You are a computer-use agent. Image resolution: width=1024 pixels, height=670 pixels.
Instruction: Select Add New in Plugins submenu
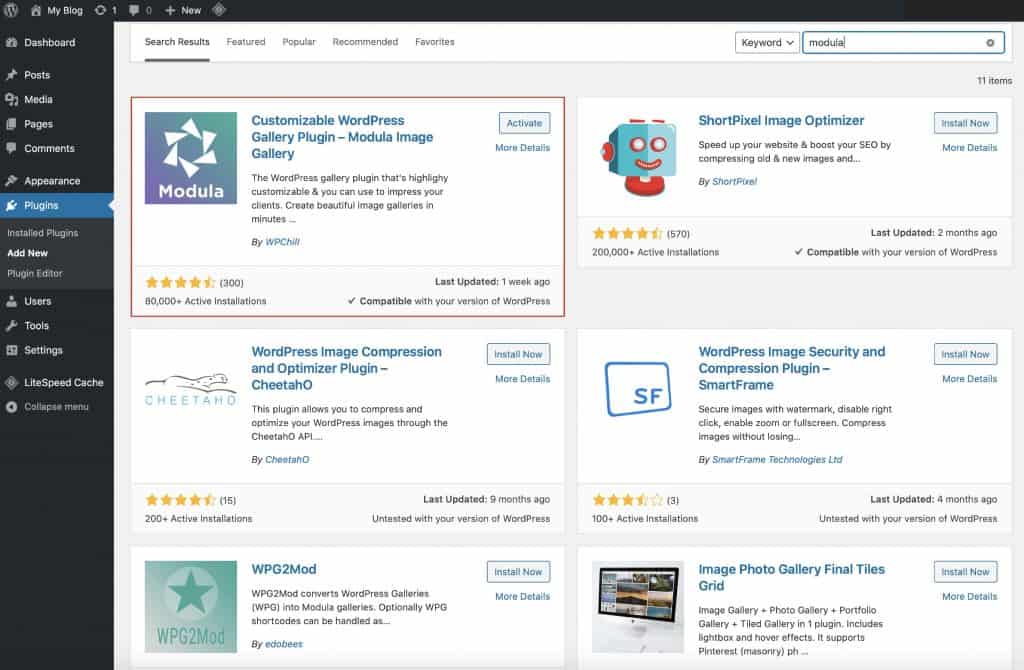pyautogui.click(x=27, y=253)
